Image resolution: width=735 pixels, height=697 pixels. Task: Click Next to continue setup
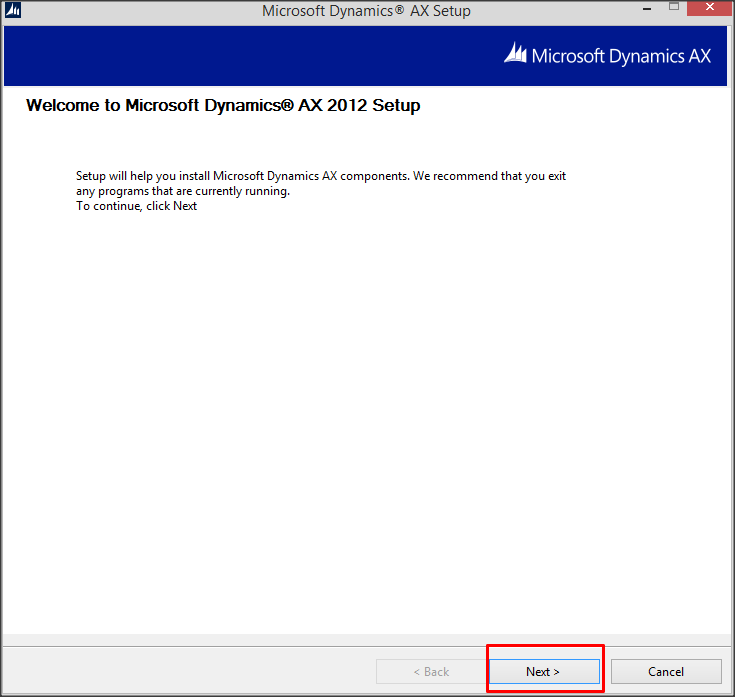coord(544,671)
